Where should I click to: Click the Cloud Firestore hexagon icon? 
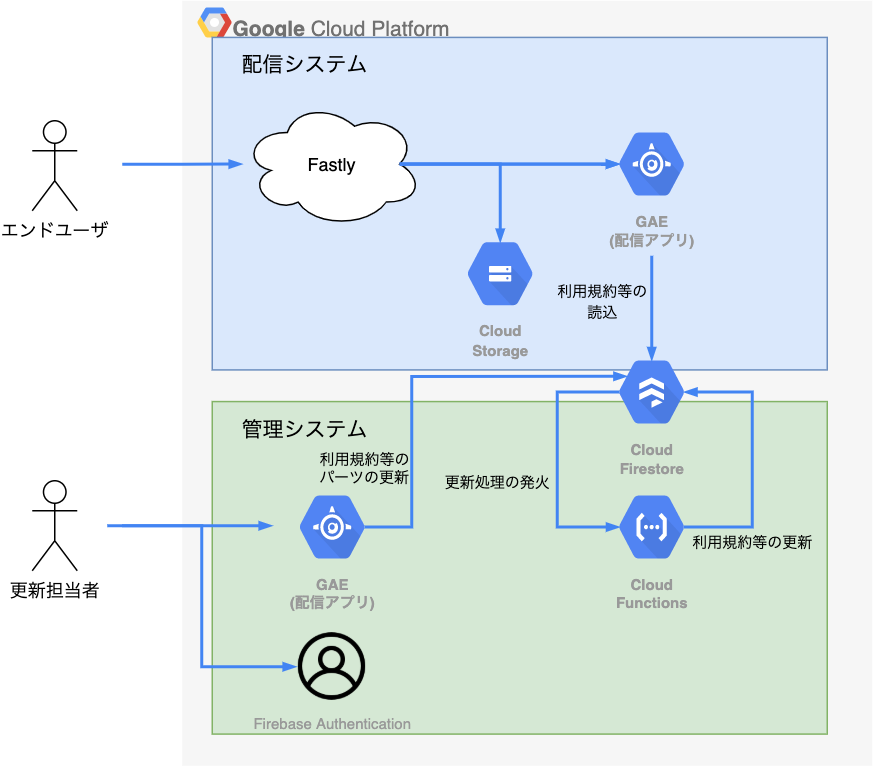(651, 392)
